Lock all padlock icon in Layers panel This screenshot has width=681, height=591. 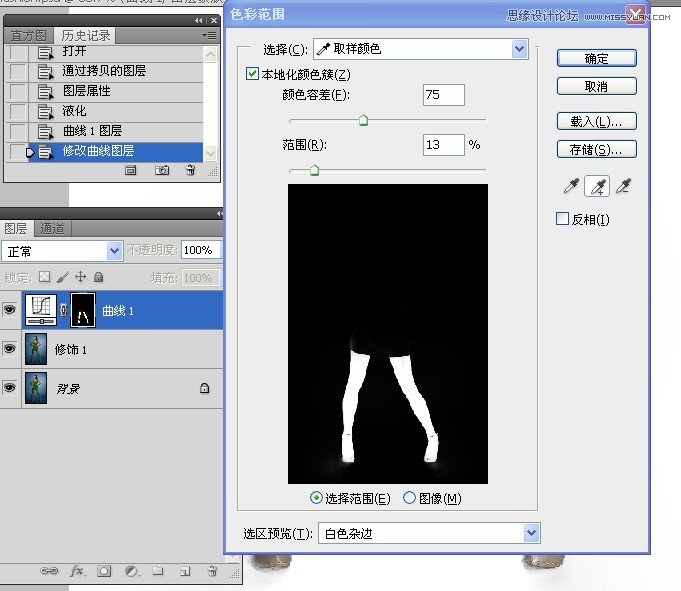[x=99, y=277]
